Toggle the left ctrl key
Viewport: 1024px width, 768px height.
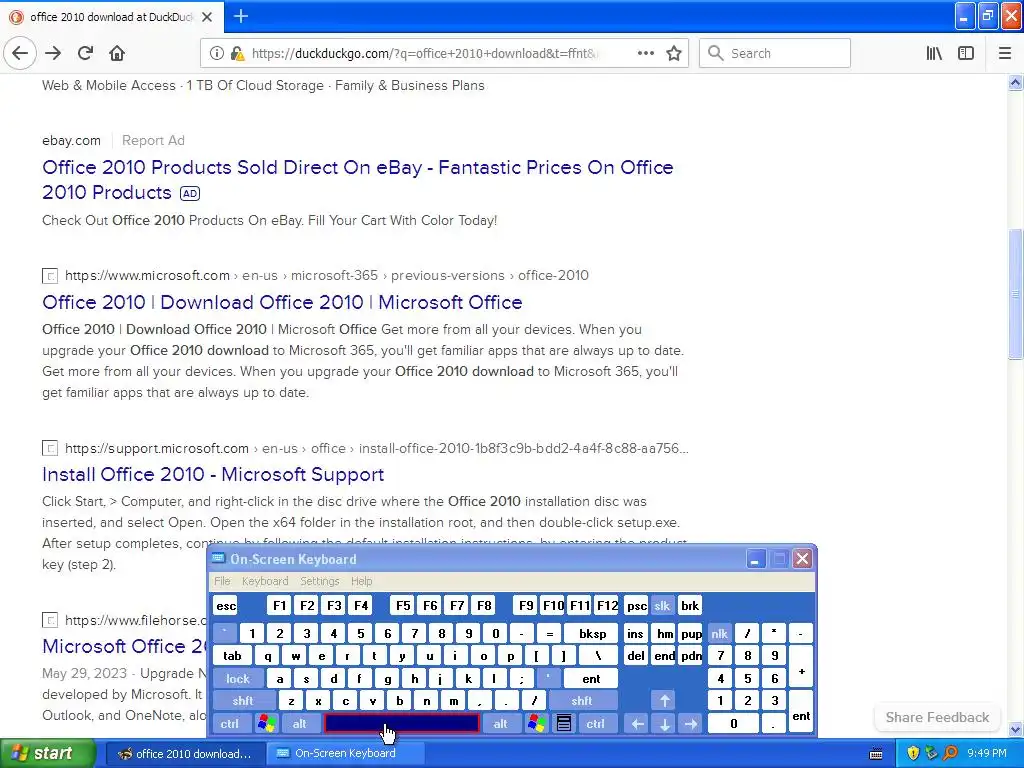(229, 724)
